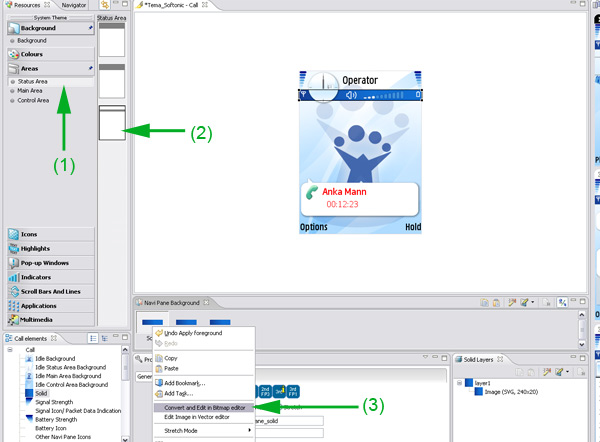Select the Main Area radio item

(x=30, y=91)
